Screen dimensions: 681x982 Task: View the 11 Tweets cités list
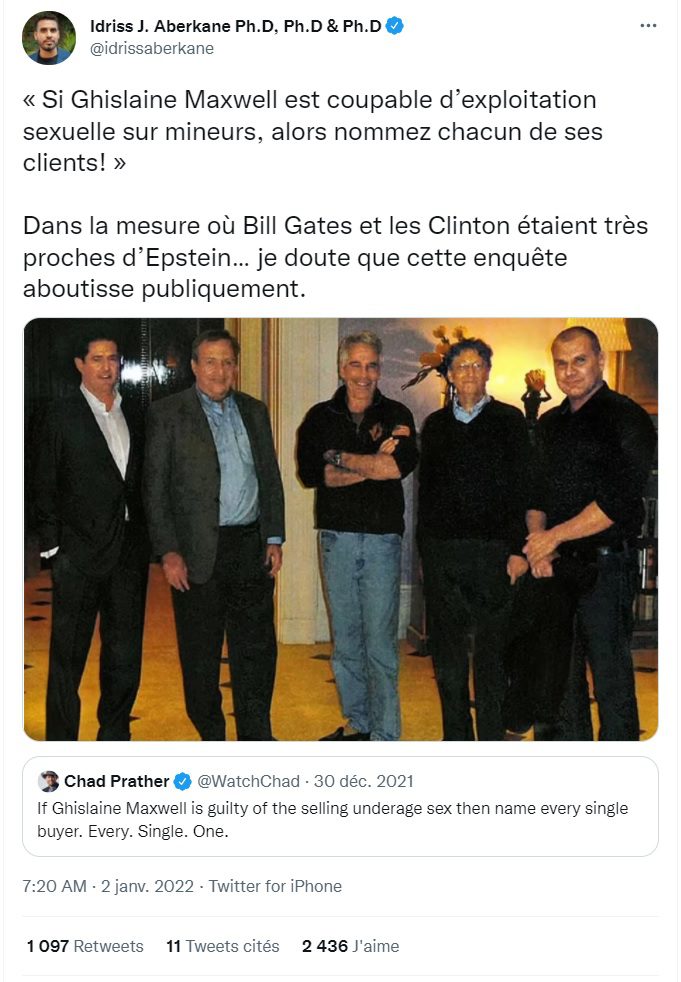click(222, 946)
